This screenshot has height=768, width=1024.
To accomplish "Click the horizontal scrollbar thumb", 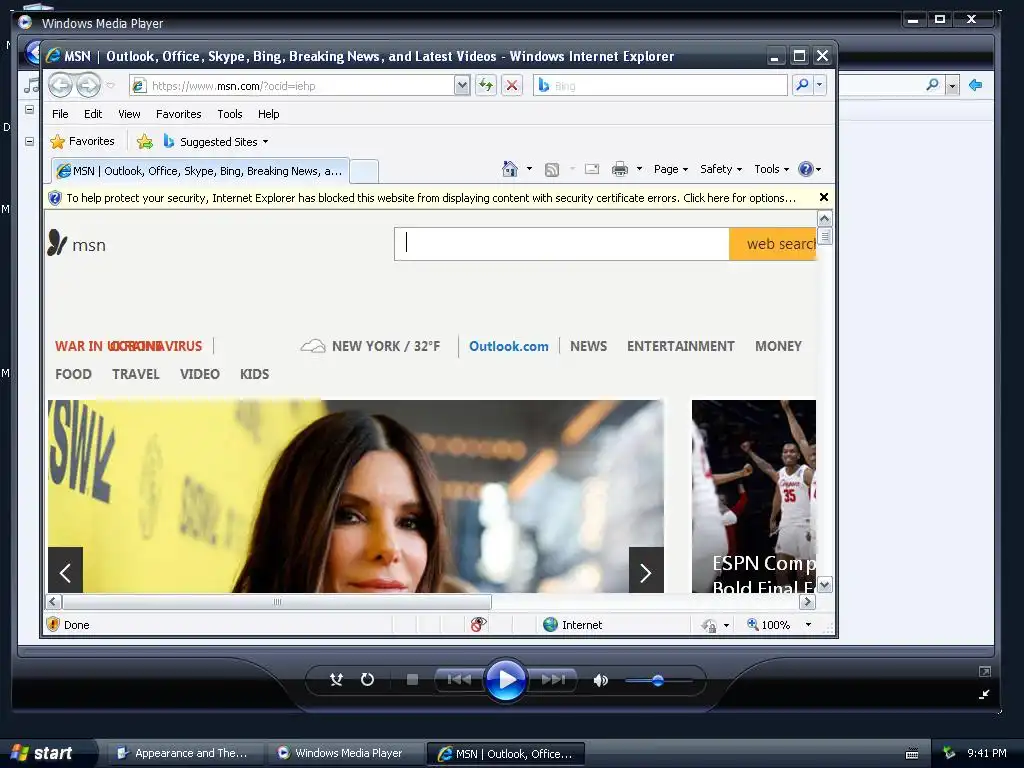I will 277,602.
